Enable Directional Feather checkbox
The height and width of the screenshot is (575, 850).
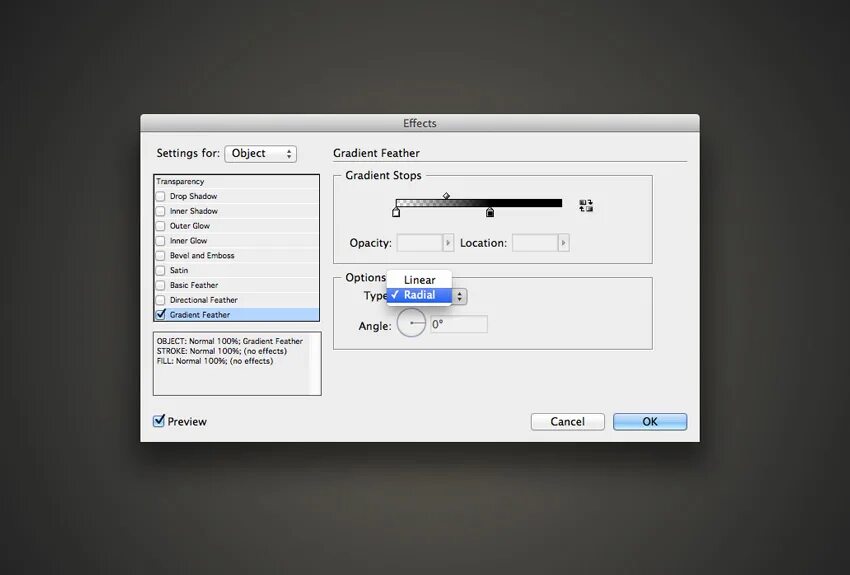tap(160, 300)
